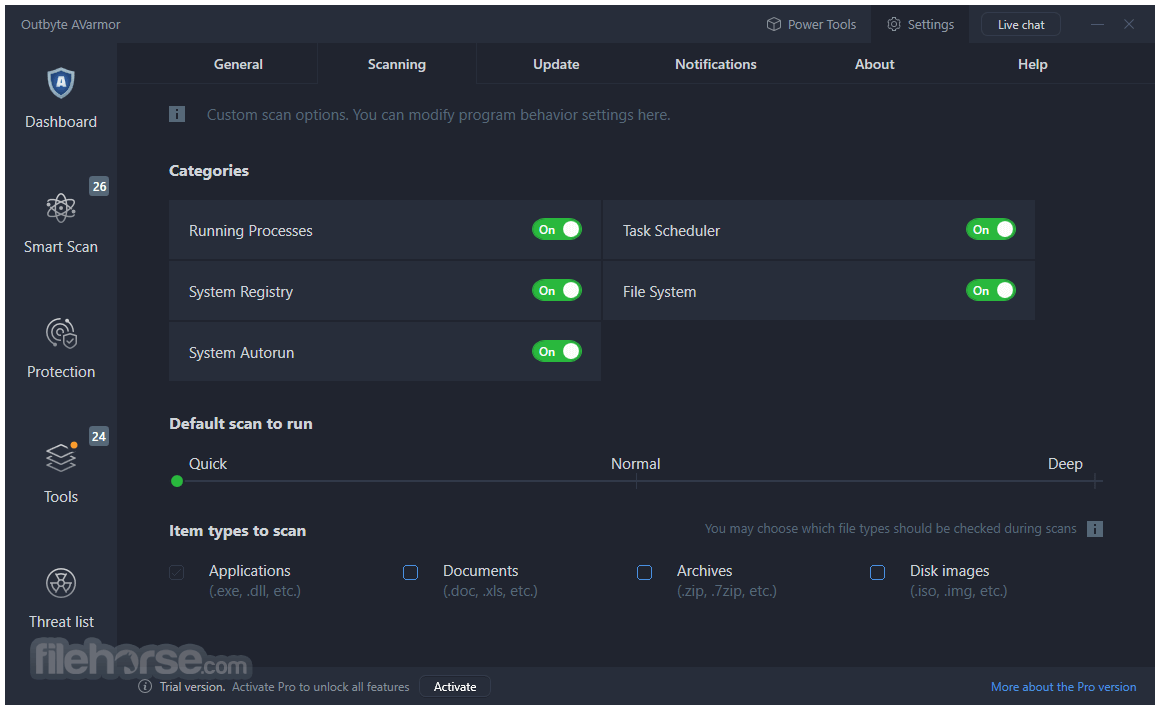Open the Dashboard shield icon

coord(61,83)
